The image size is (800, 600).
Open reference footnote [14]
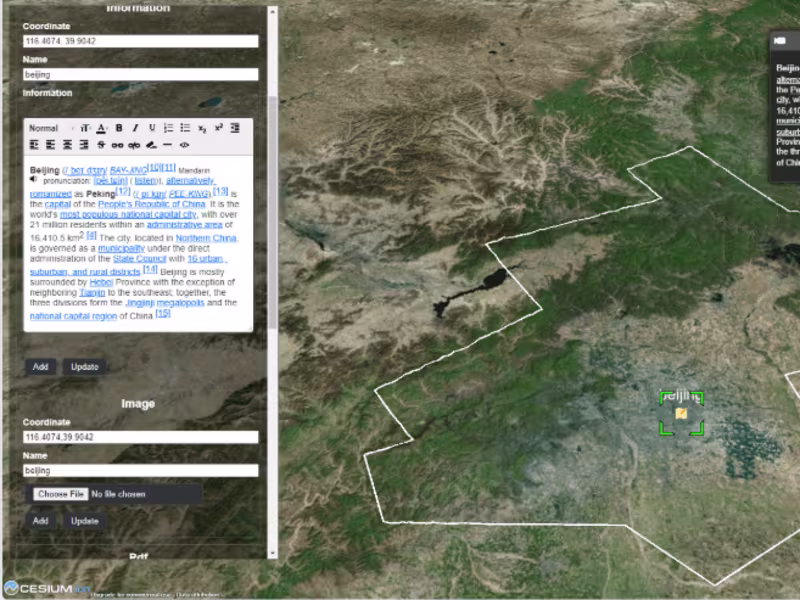click(x=150, y=269)
